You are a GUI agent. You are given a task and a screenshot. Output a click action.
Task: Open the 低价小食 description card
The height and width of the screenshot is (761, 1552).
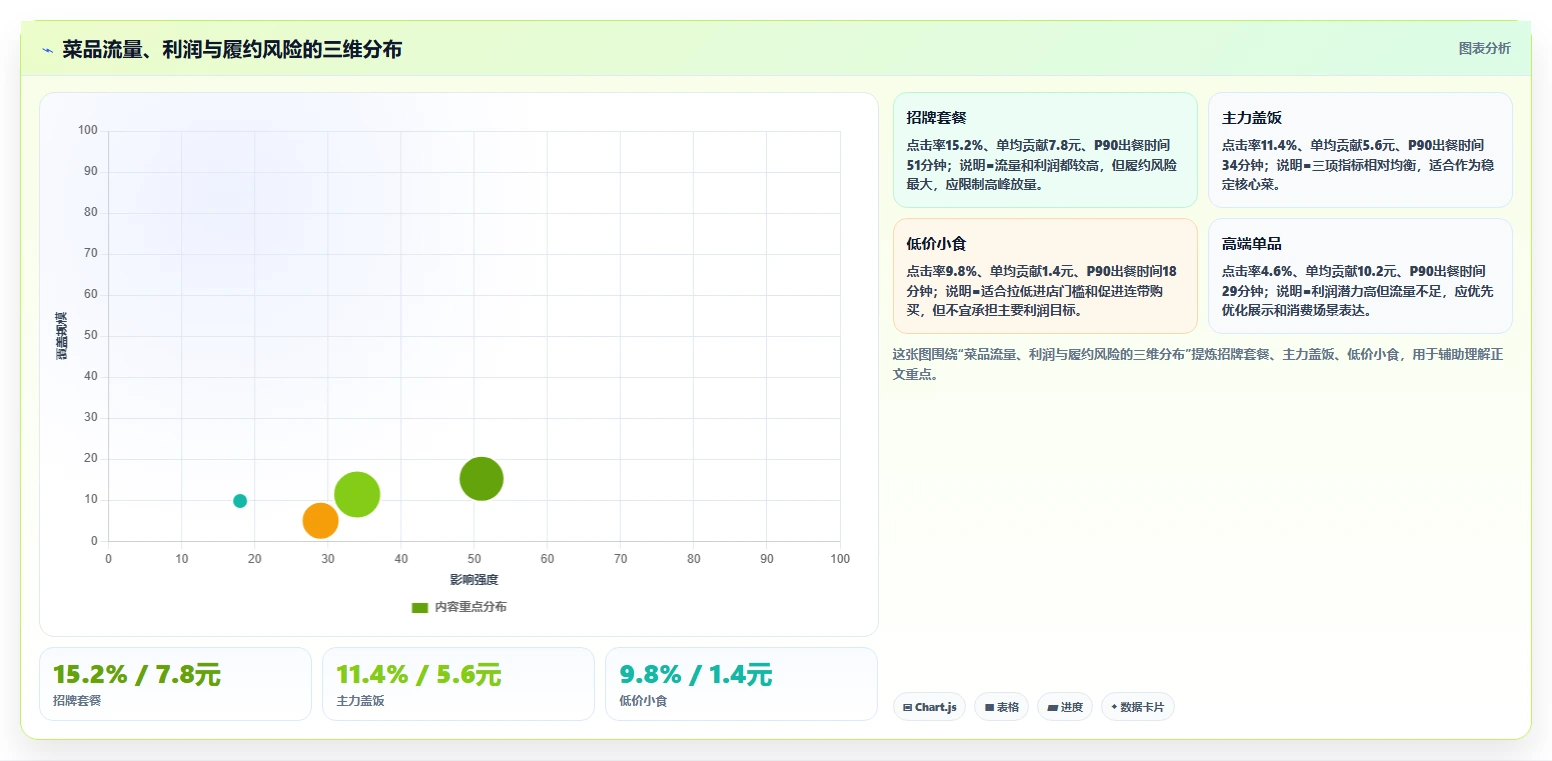[x=1045, y=276]
